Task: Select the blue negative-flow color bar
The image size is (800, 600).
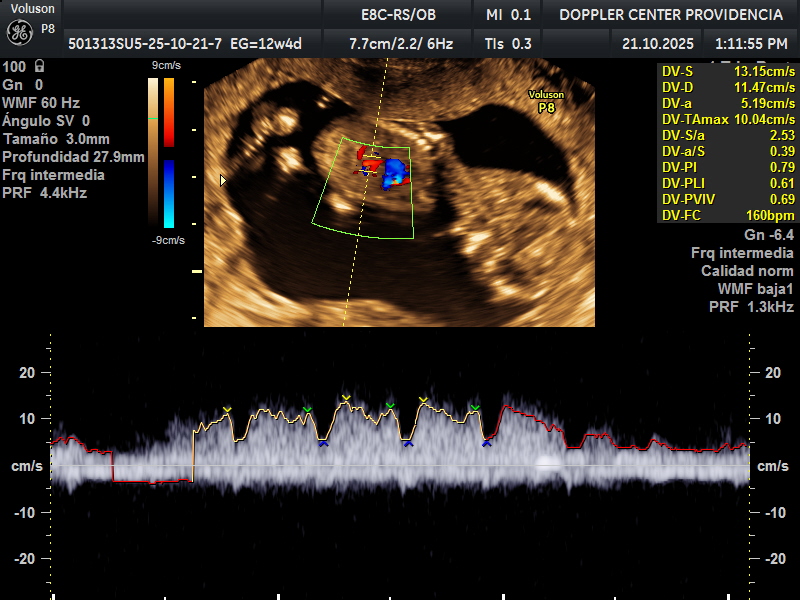Action: click(169, 192)
